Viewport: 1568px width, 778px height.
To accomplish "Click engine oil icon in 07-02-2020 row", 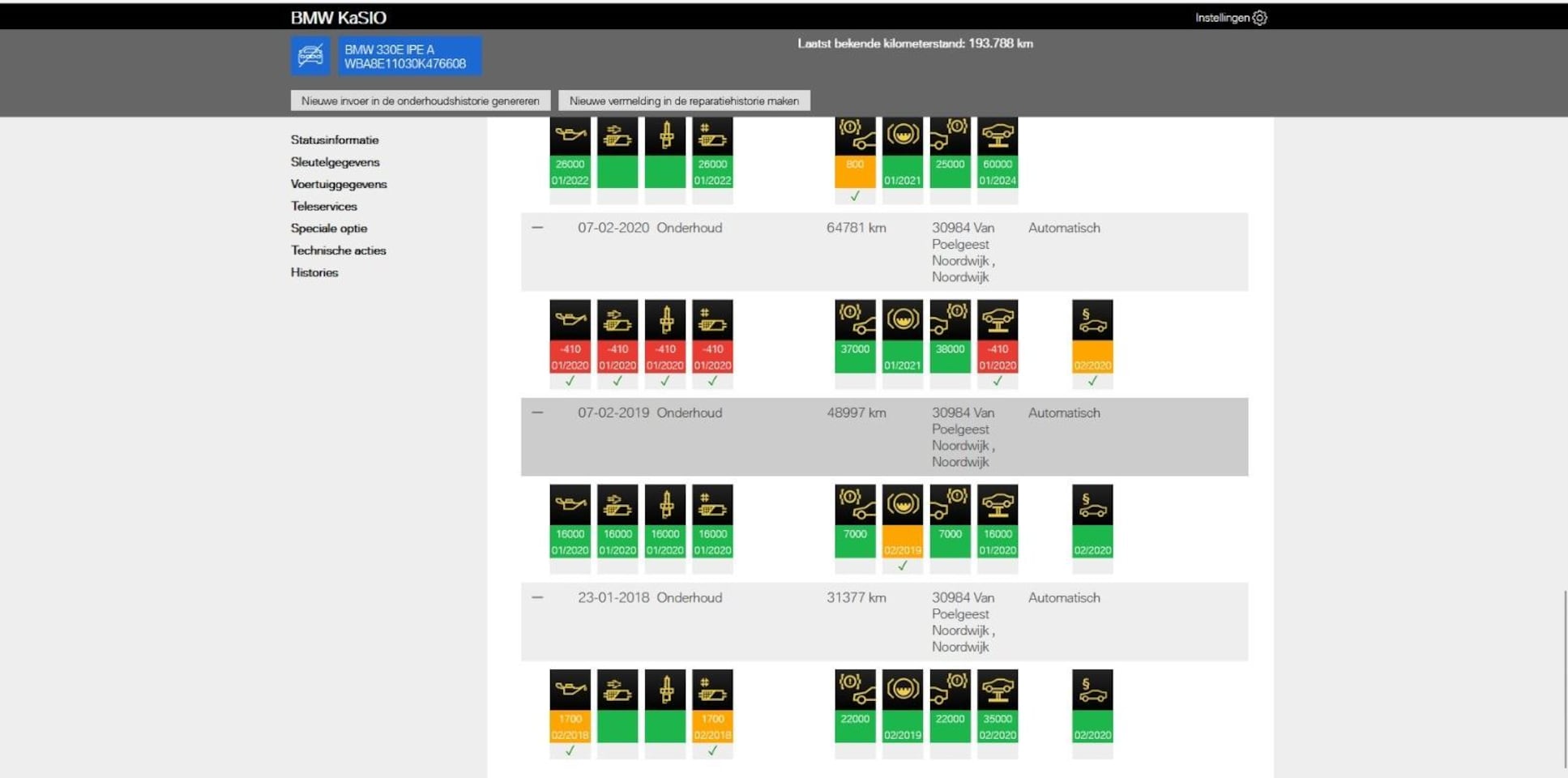I will [570, 320].
